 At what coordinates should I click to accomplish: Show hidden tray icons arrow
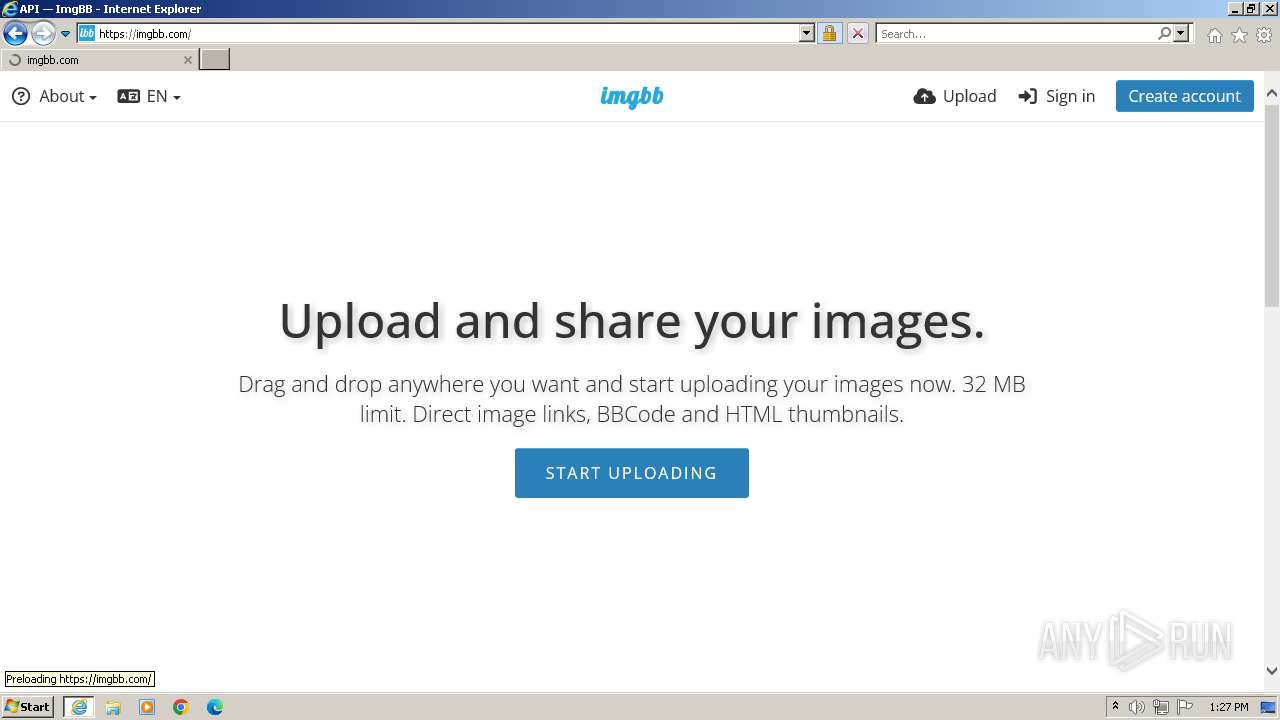(1115, 707)
